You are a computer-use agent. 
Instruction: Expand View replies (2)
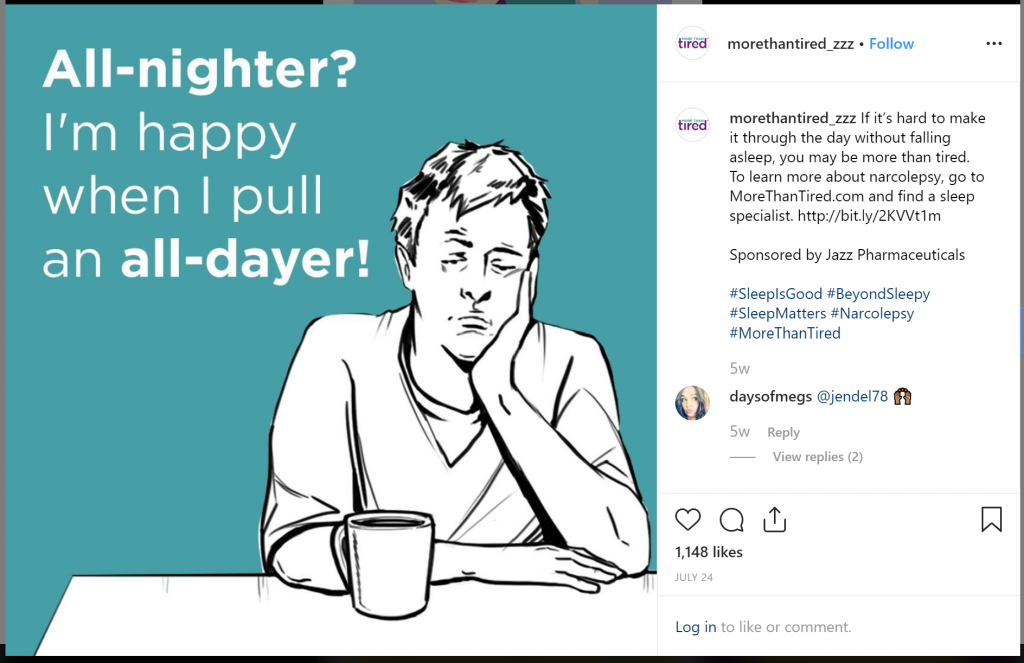(817, 457)
